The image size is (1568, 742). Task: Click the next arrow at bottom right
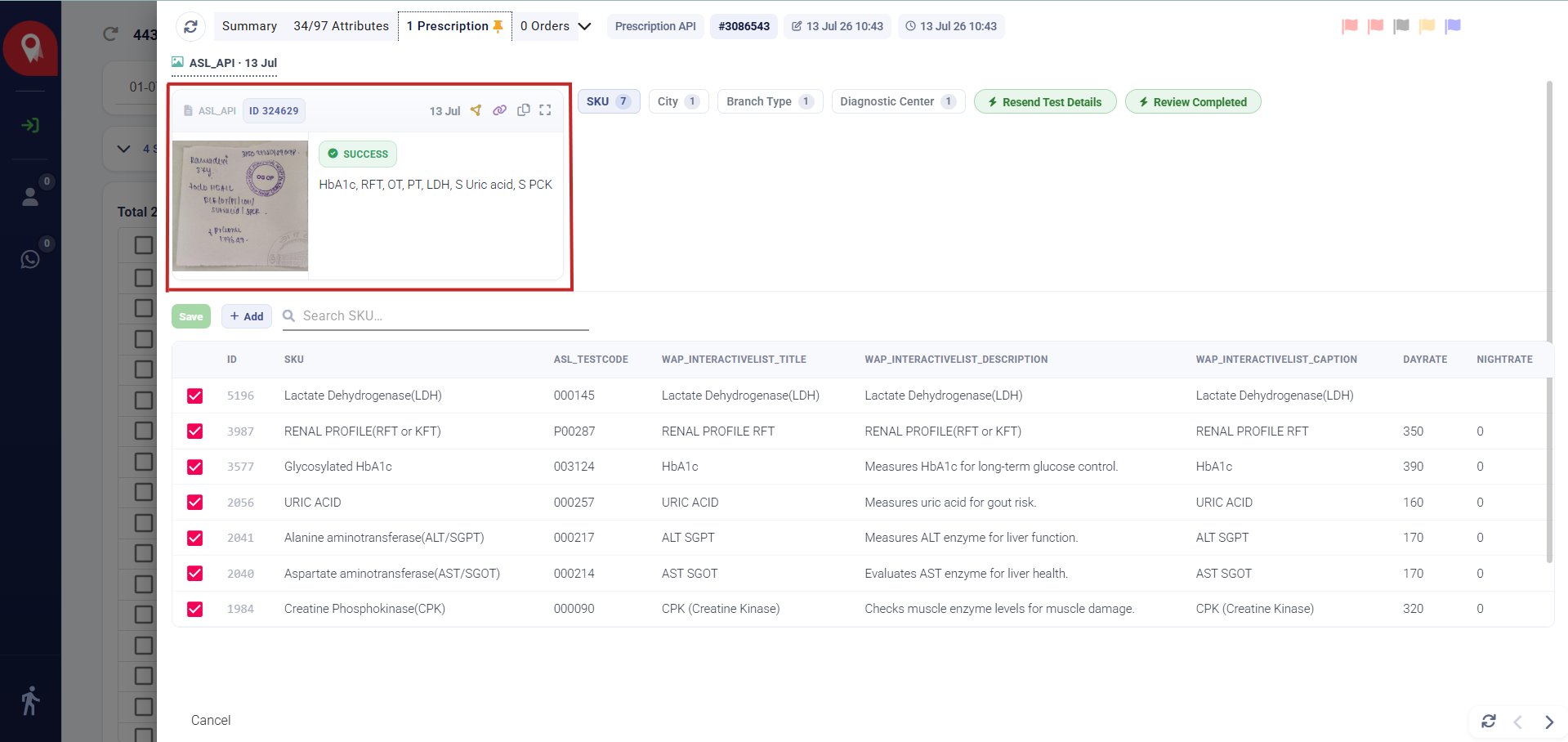(x=1548, y=722)
